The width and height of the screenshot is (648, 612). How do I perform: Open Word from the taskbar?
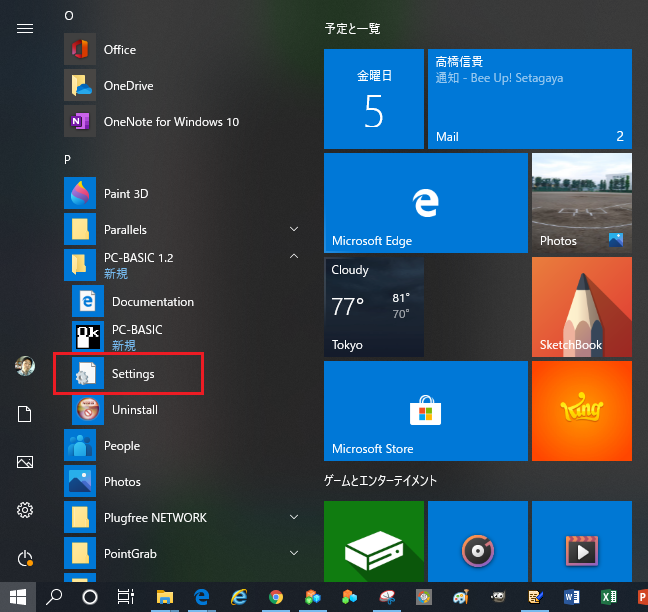(572, 597)
